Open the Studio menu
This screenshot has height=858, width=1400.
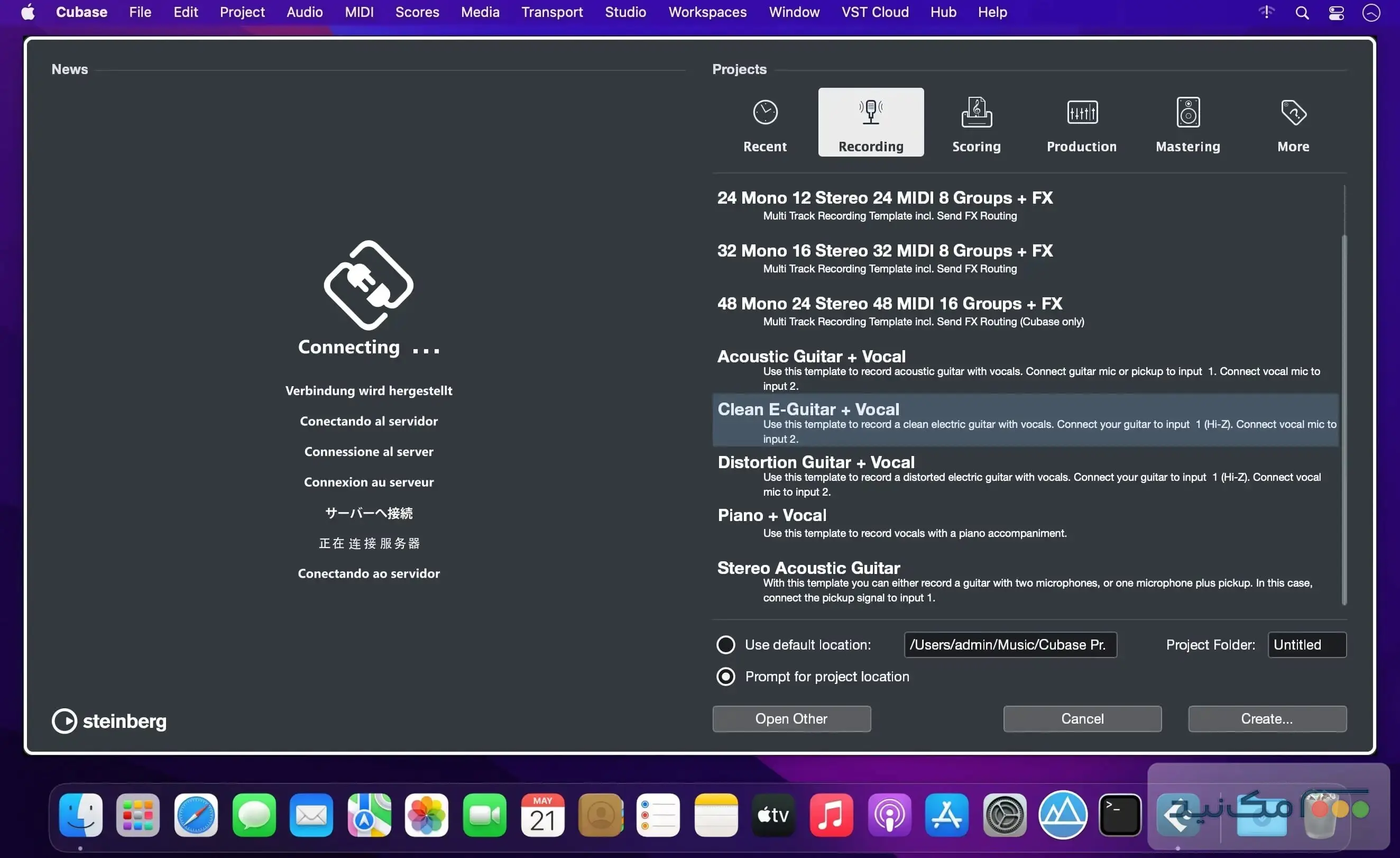coord(624,12)
